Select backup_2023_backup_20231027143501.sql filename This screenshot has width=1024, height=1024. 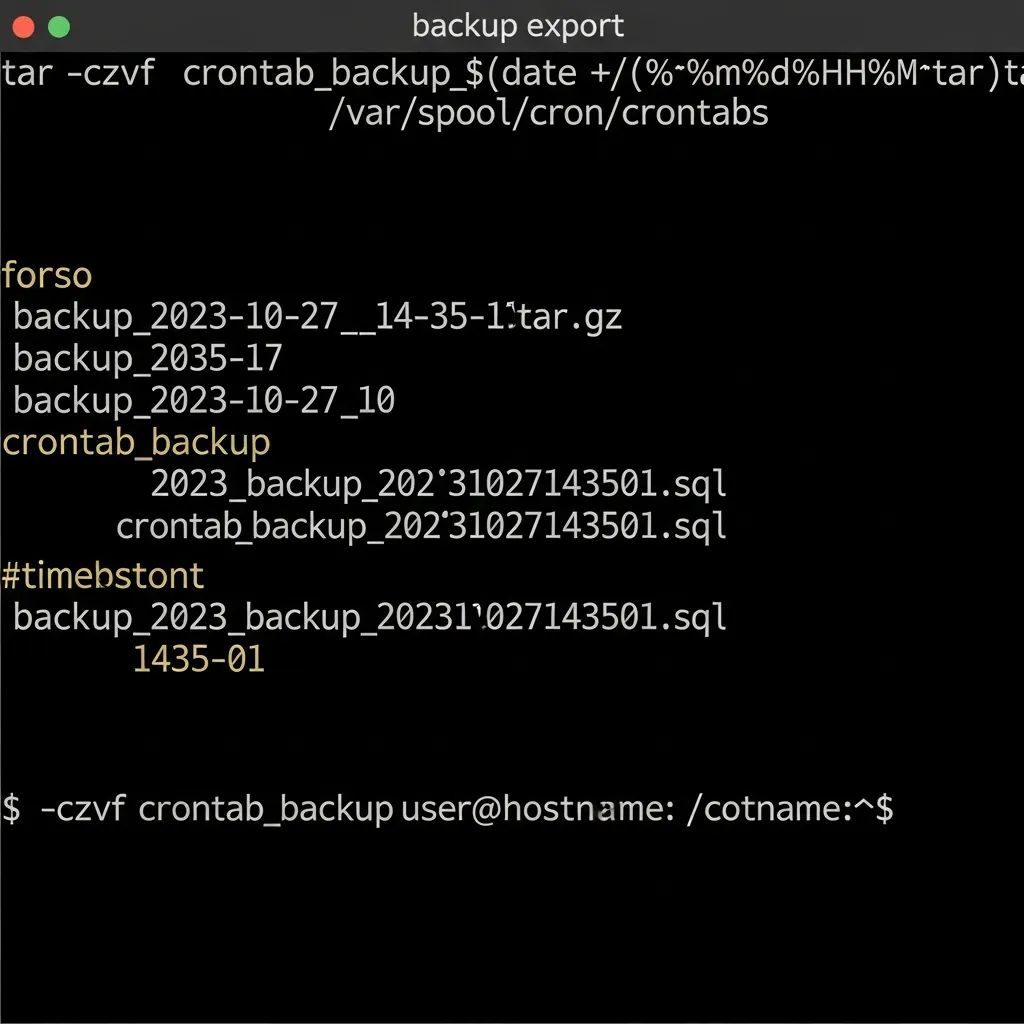[x=368, y=617]
